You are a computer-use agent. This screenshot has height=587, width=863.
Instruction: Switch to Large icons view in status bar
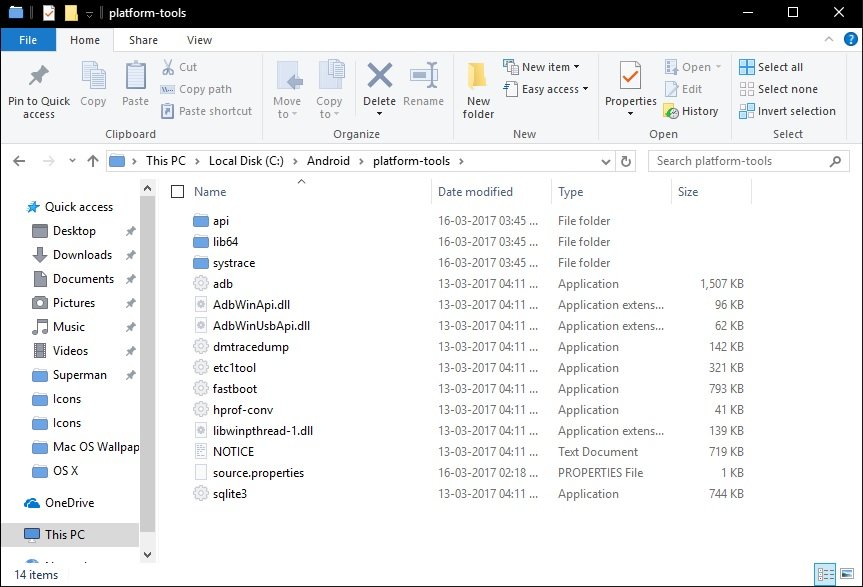click(847, 574)
